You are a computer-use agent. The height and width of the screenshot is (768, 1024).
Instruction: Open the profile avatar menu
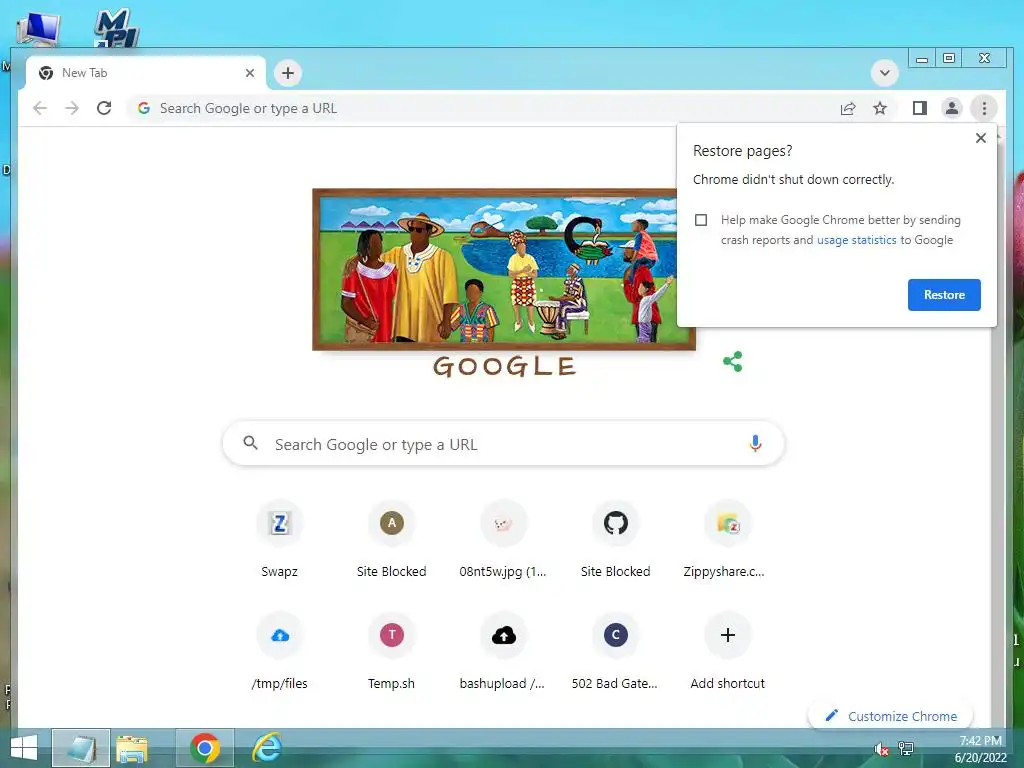pyautogui.click(x=952, y=108)
